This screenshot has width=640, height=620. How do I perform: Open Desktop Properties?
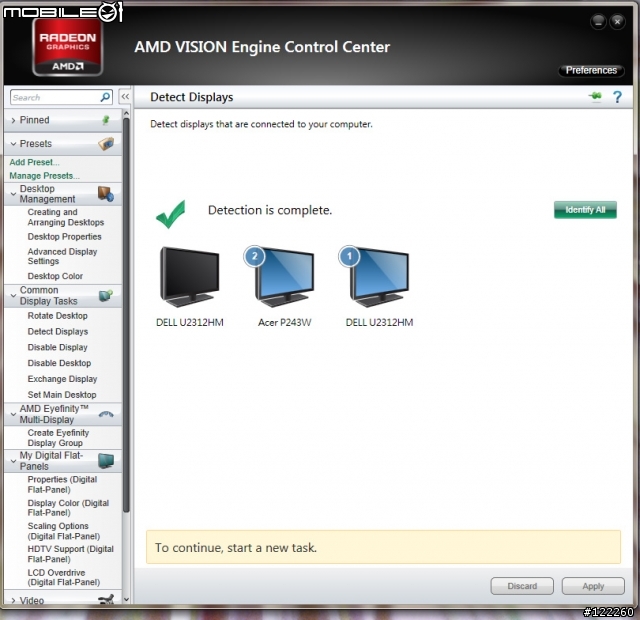[x=64, y=237]
